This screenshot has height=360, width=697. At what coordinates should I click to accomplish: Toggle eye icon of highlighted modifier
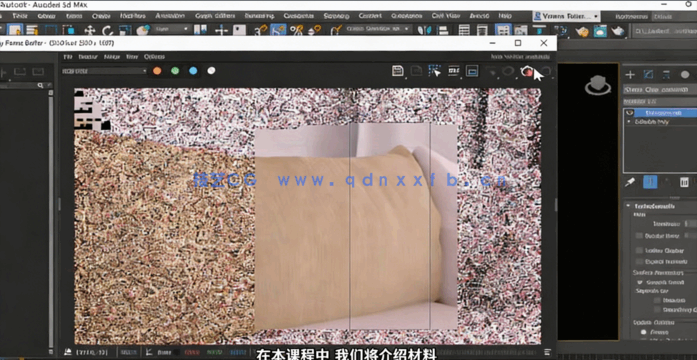click(x=629, y=113)
